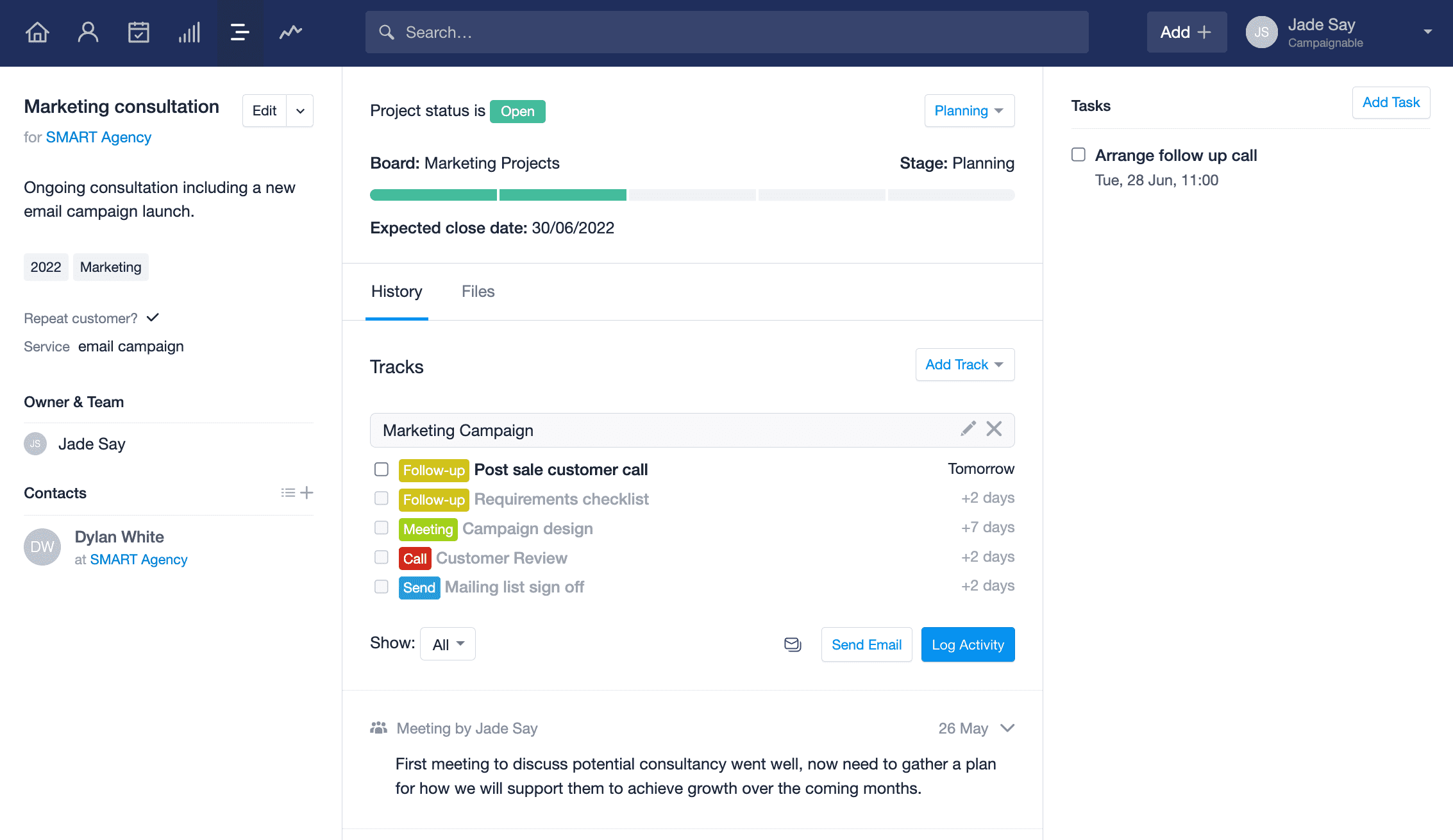Toggle the Post sale customer call checkbox
1453x840 pixels.
click(381, 468)
